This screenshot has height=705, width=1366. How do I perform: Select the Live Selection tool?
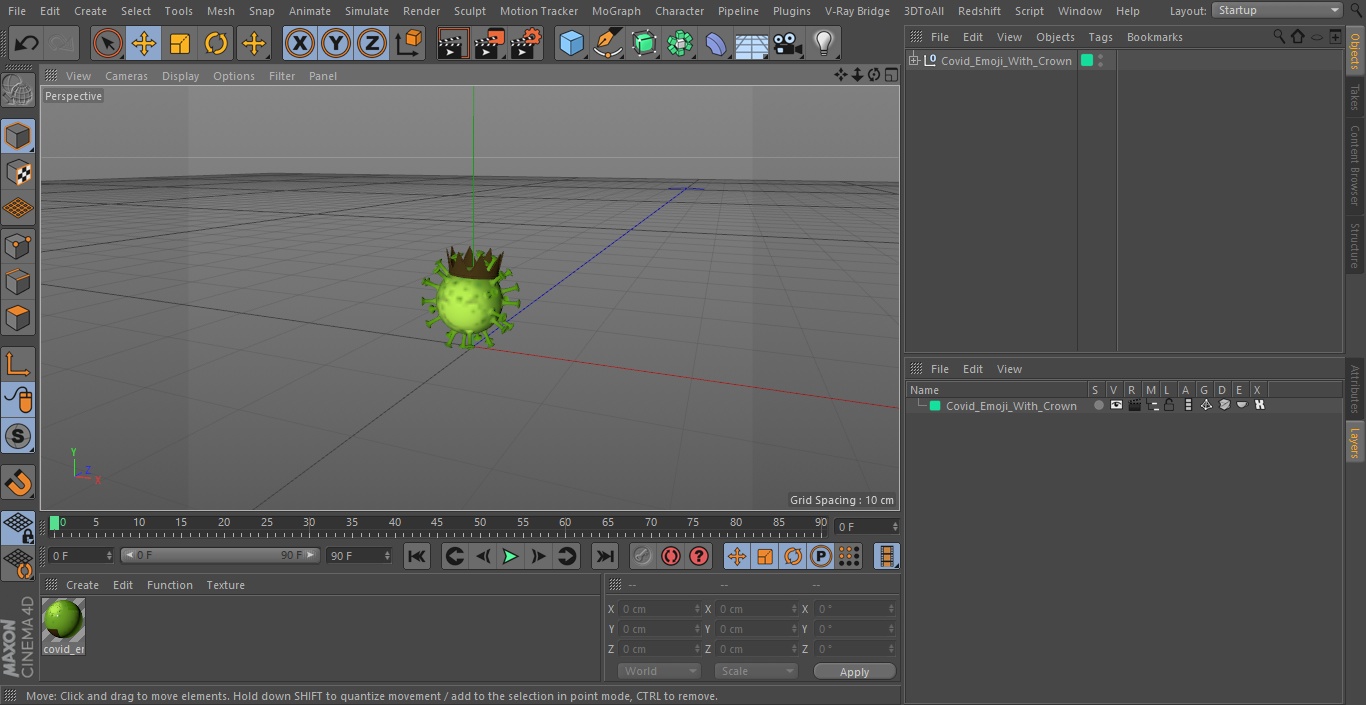(107, 44)
